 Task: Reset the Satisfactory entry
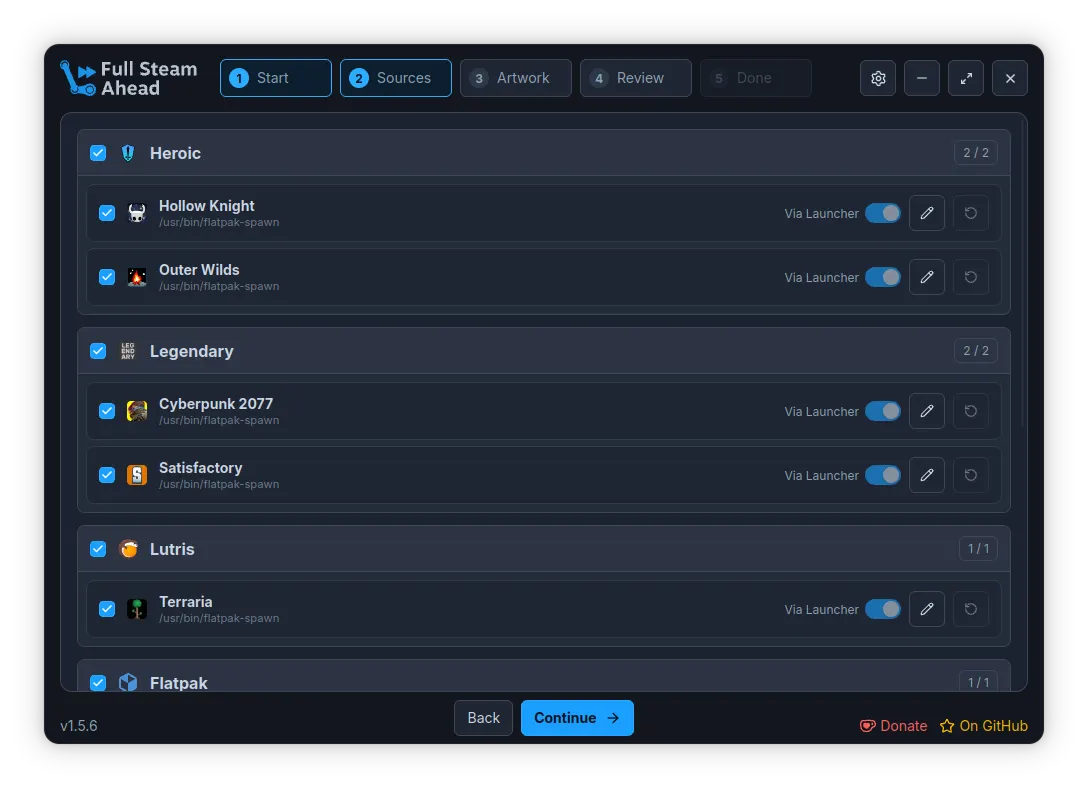coord(971,475)
